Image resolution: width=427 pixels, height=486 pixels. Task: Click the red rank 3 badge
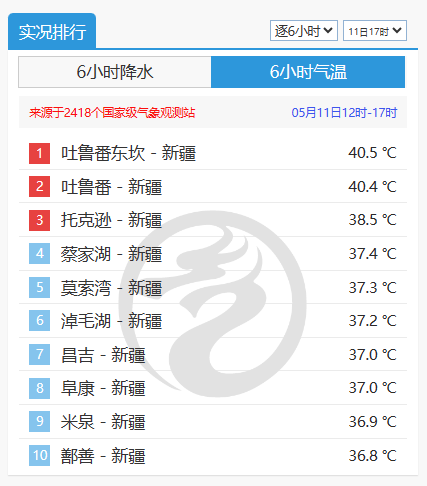coord(39,220)
